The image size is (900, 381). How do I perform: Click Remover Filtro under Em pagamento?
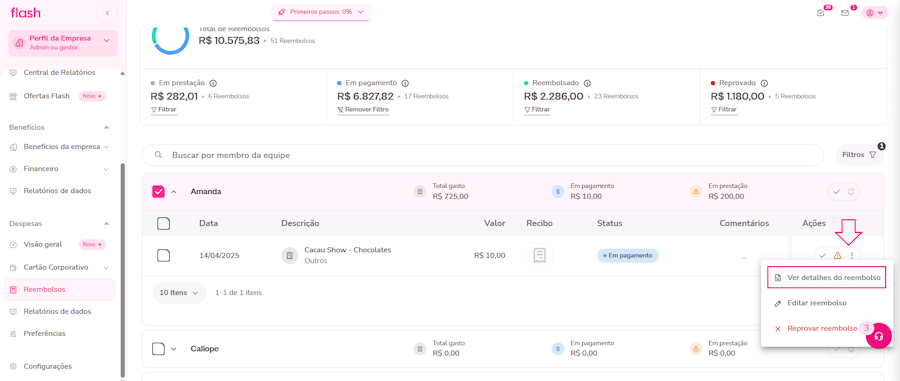(x=363, y=109)
